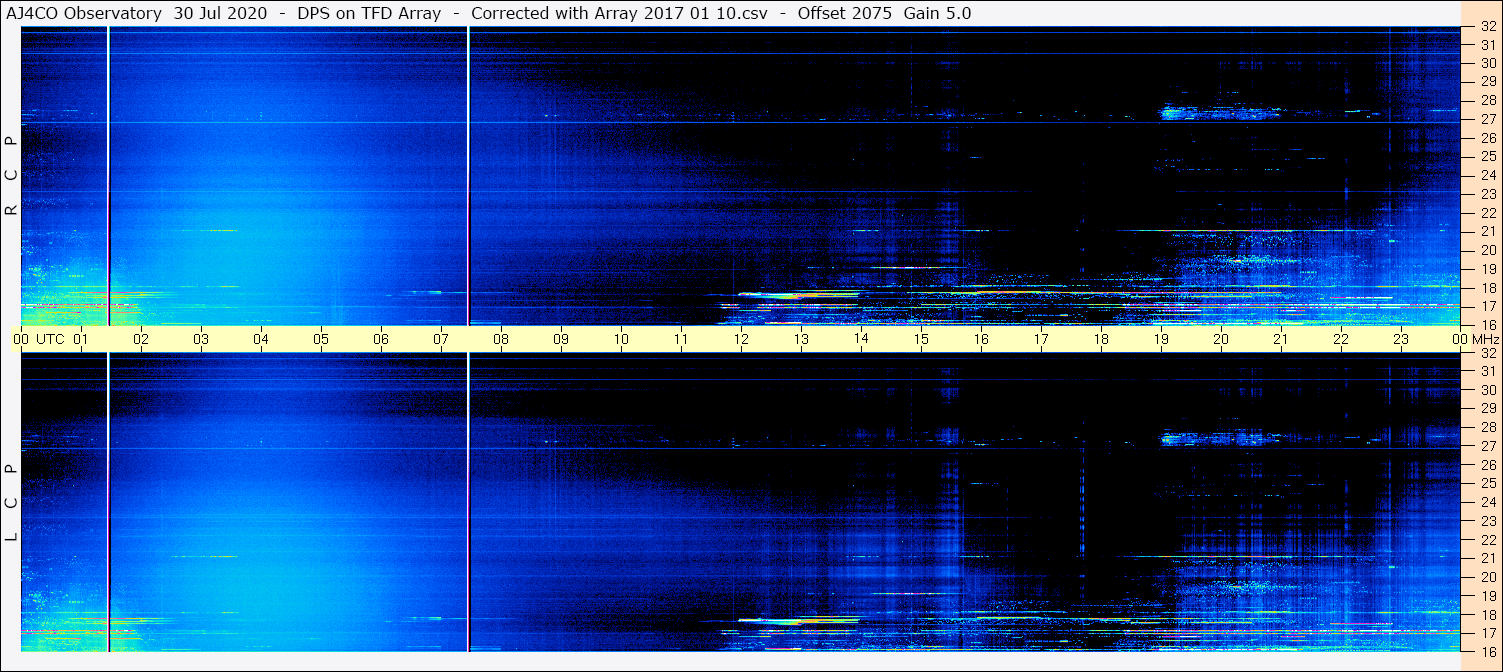Image resolution: width=1503 pixels, height=672 pixels.
Task: Click the 22 MHz label of LCP panel
Action: (x=1488, y=540)
